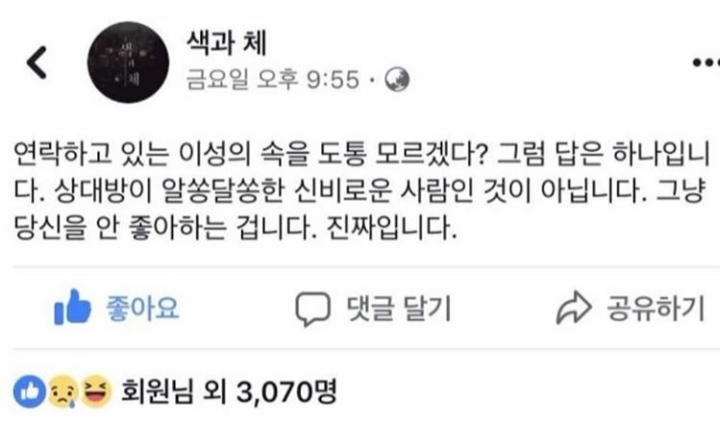The width and height of the screenshot is (720, 434).
Task: Click the 좋아요 label
Action: [x=142, y=308]
